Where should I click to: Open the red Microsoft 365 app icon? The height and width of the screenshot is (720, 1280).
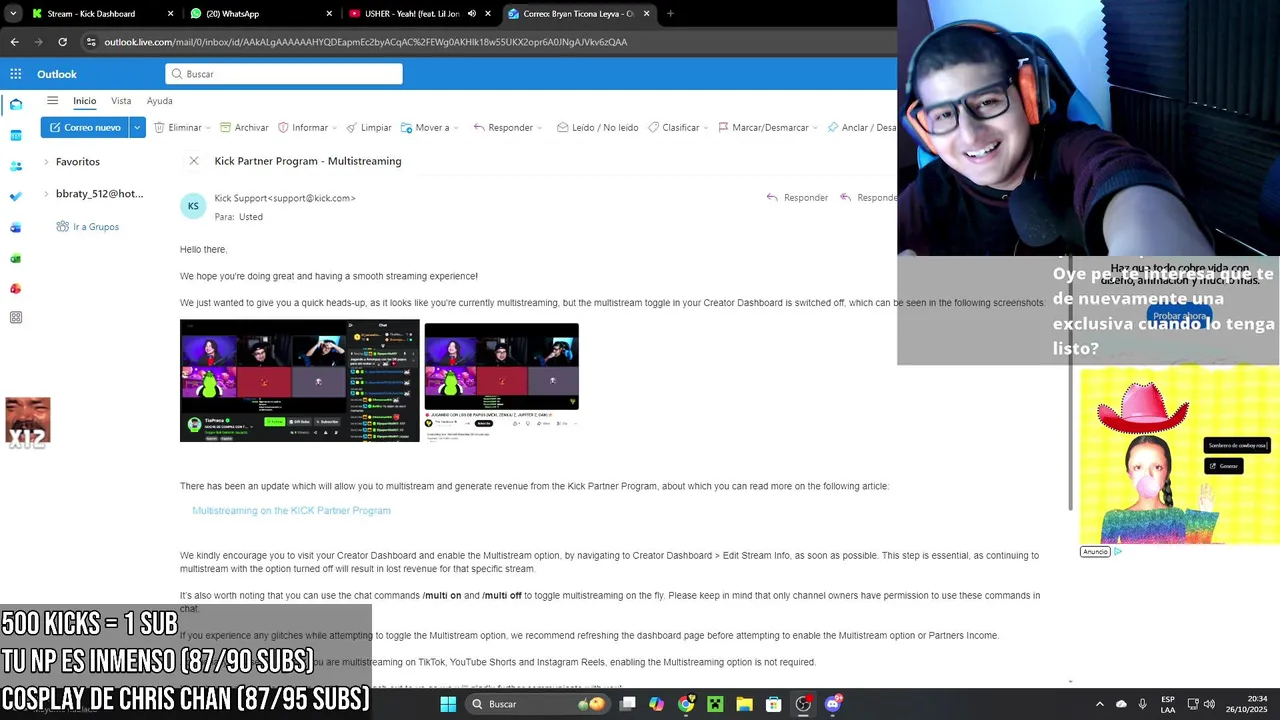click(x=16, y=288)
